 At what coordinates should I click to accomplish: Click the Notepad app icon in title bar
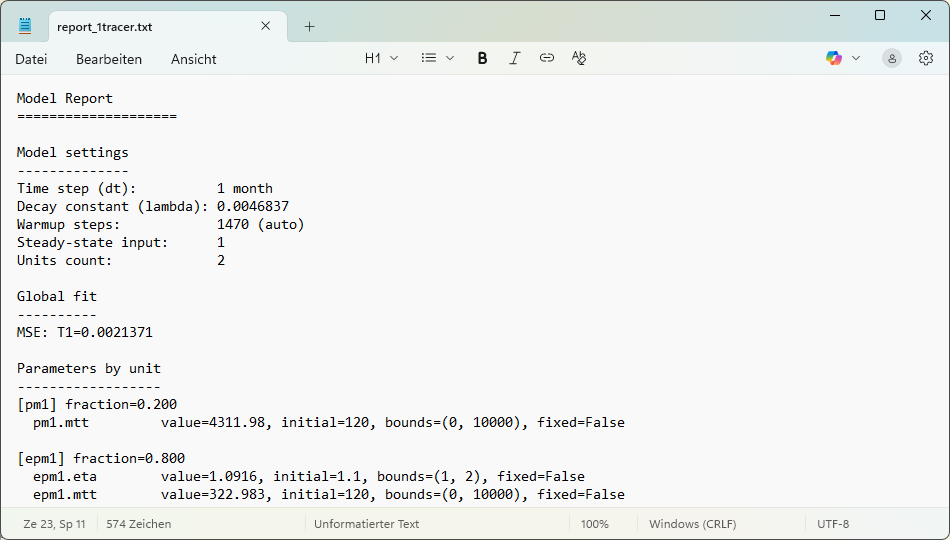click(x=25, y=26)
